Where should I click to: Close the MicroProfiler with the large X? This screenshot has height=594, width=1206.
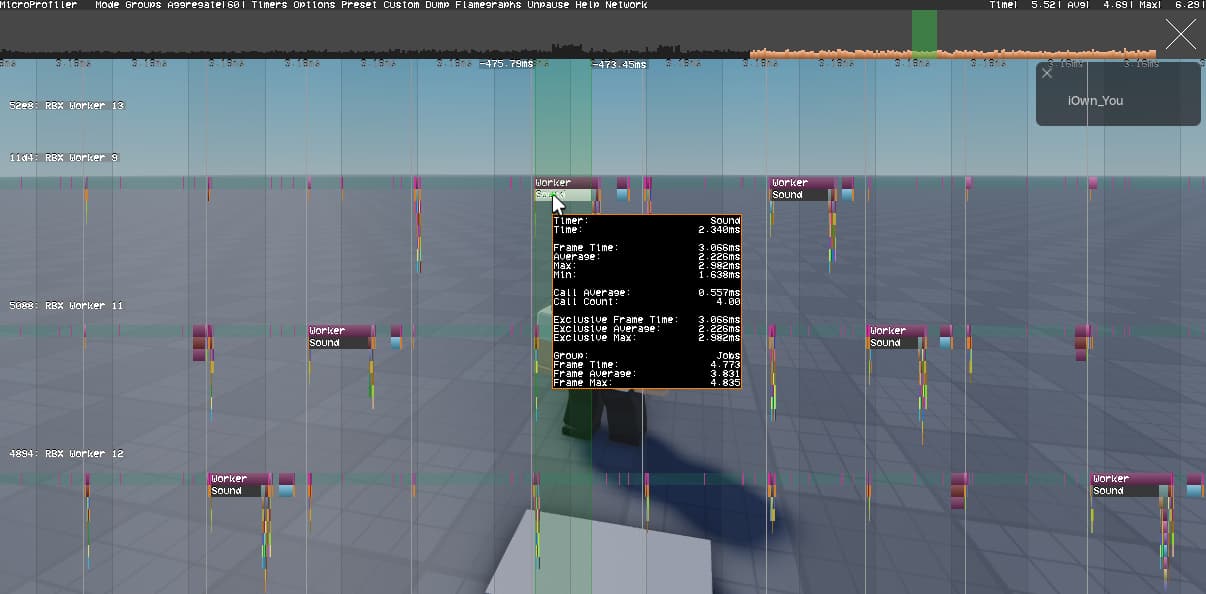(1181, 35)
